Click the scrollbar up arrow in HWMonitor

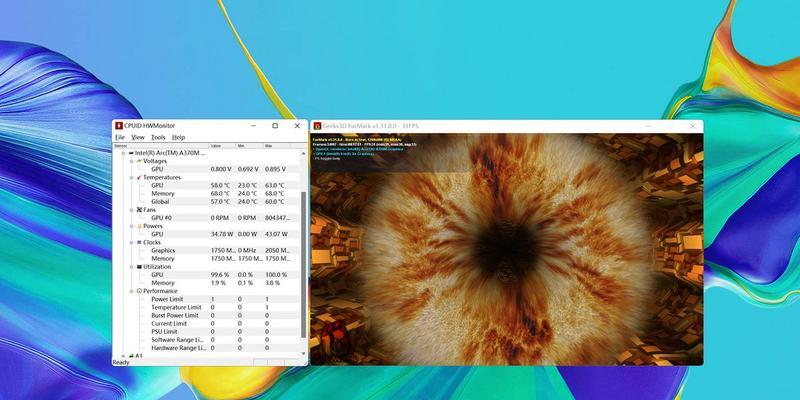click(x=304, y=152)
